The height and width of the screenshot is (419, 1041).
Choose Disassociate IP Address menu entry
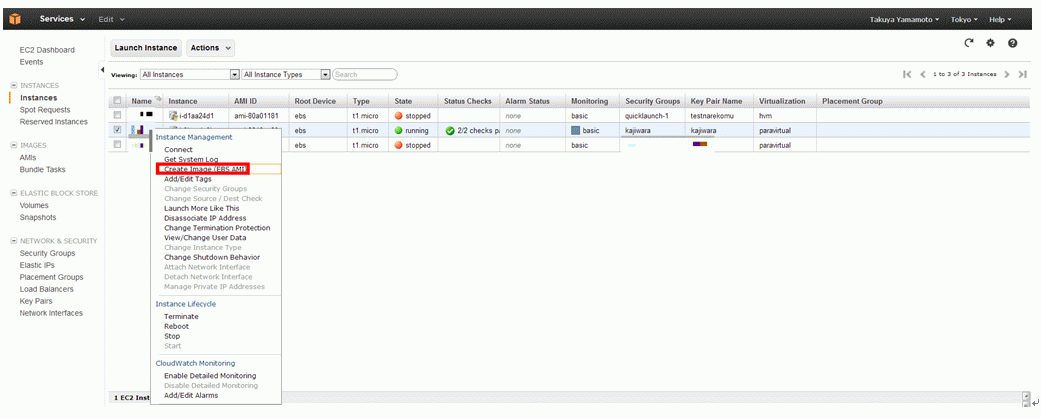click(x=205, y=218)
